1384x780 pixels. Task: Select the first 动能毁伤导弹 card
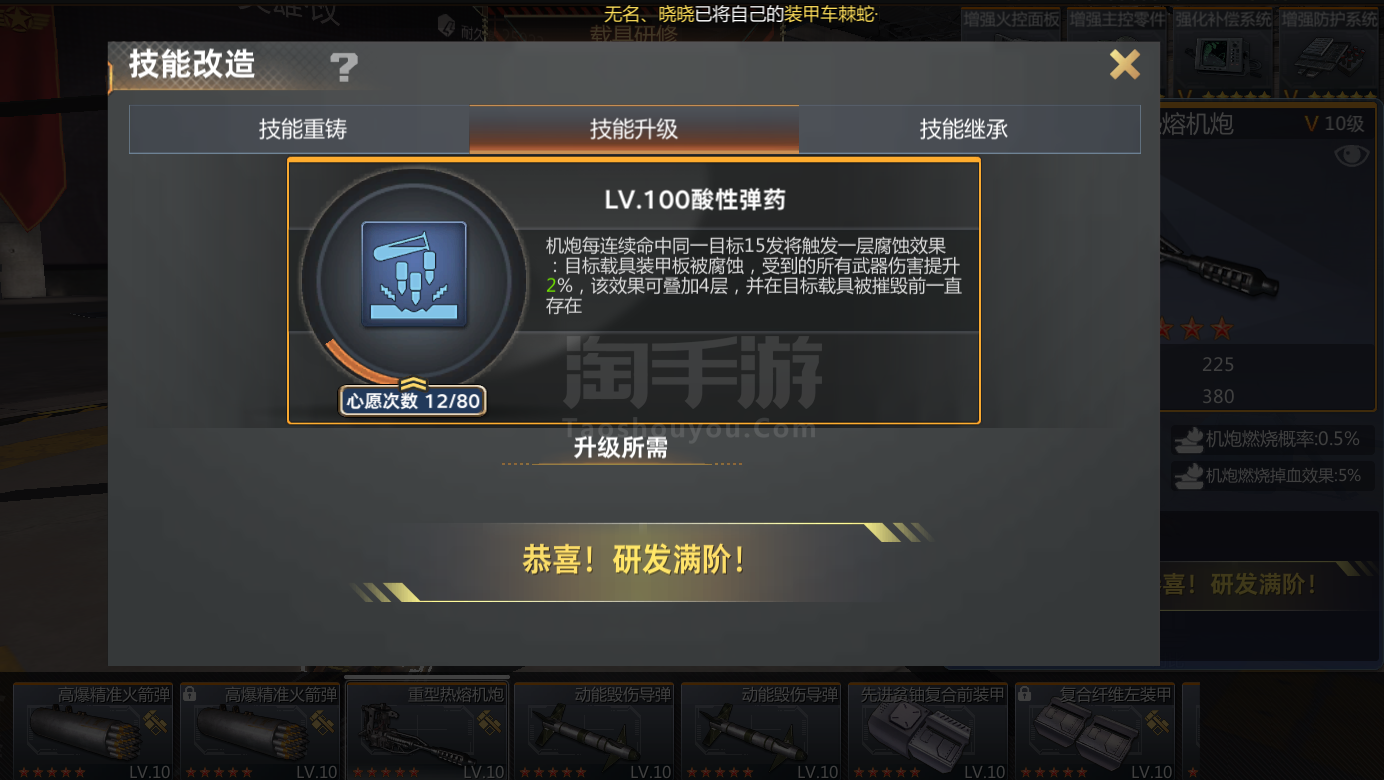(x=594, y=731)
